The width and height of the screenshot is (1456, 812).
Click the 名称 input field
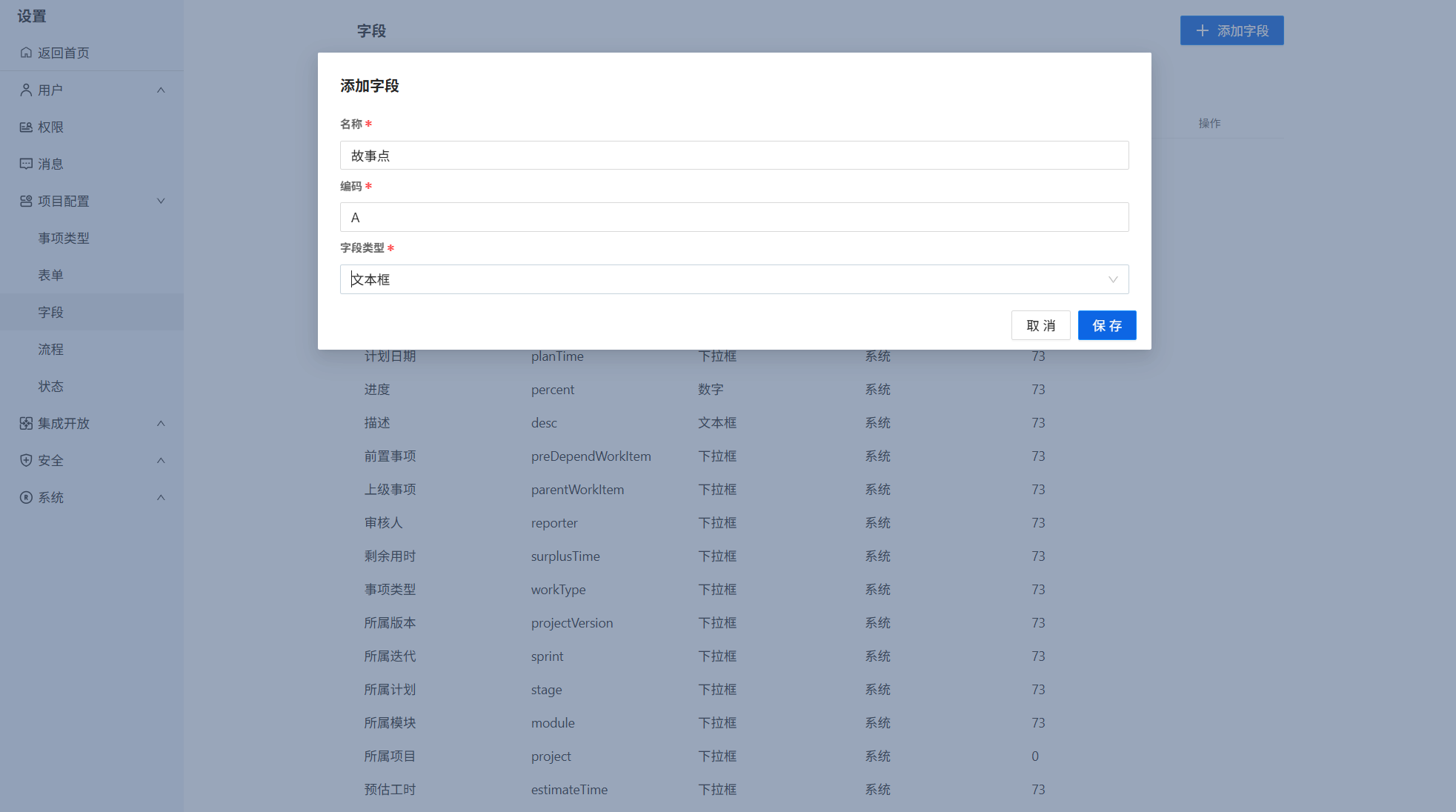pos(734,156)
